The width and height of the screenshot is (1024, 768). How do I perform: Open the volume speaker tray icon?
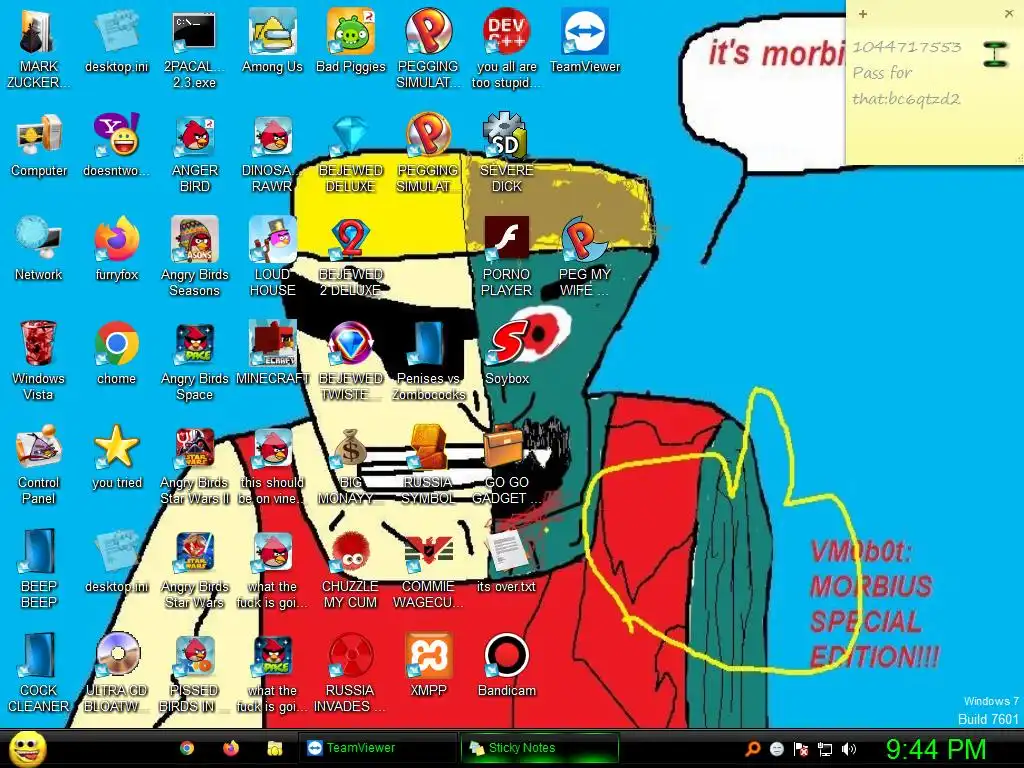click(848, 749)
